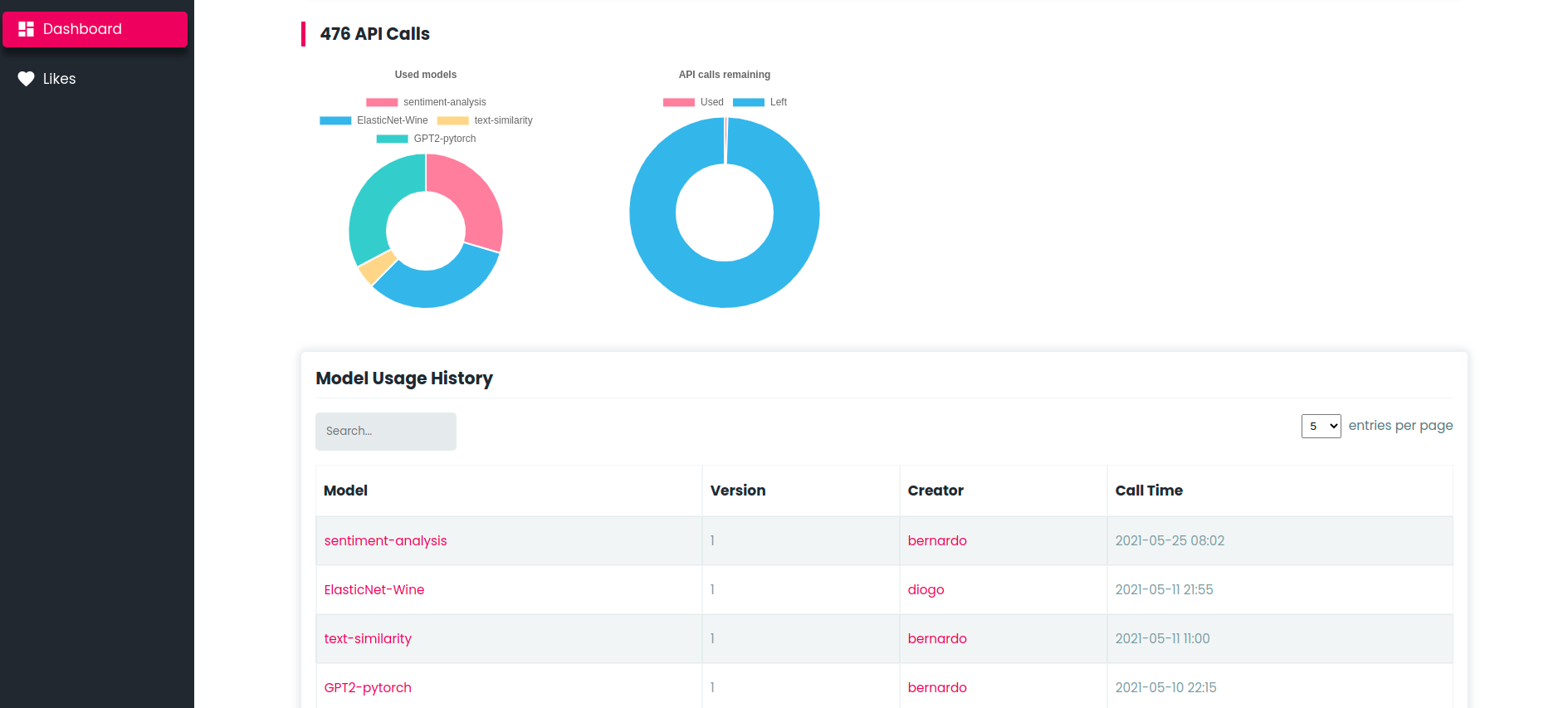Open the GPT2-pytorch model link
Screen dimensions: 1568x708
pos(368,687)
